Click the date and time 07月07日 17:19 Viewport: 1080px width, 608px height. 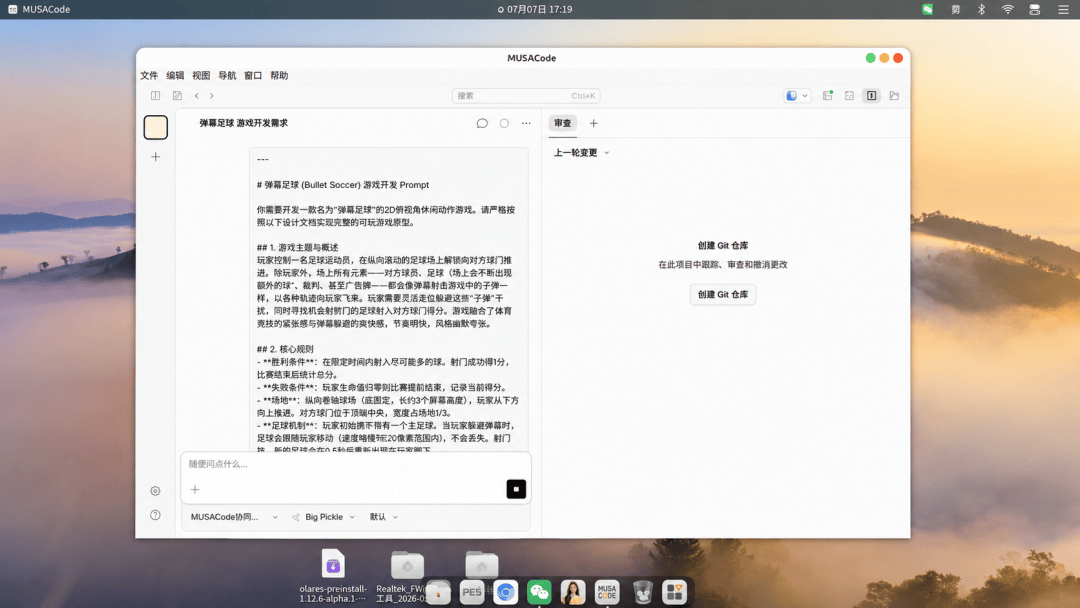tap(539, 10)
